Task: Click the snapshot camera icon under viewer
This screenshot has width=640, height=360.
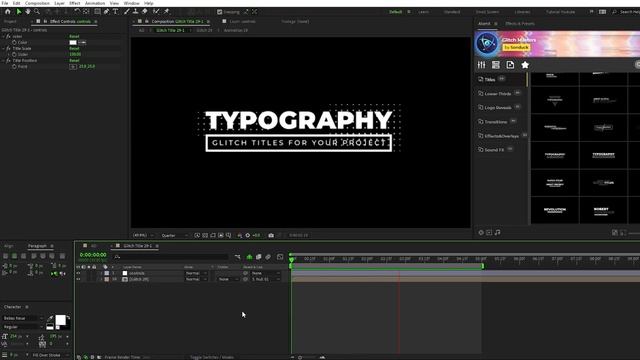Action: point(271,236)
